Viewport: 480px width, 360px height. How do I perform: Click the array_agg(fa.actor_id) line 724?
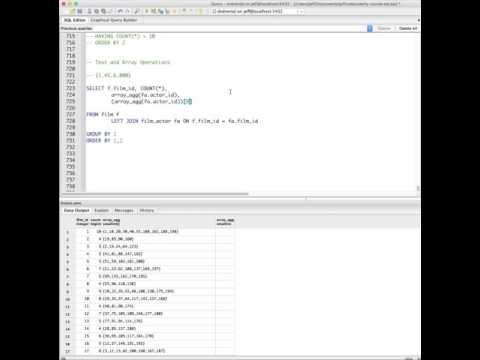(145, 95)
